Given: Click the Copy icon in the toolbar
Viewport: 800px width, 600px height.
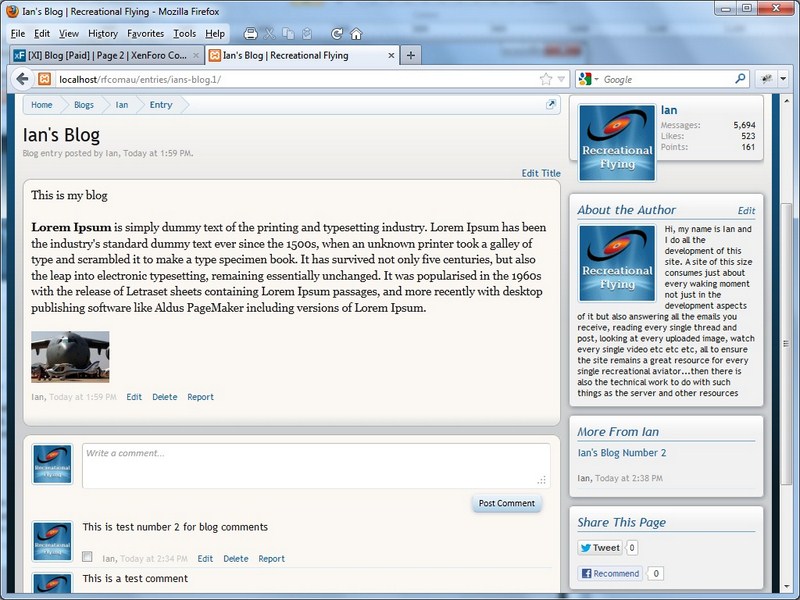Looking at the screenshot, I should coord(288,34).
